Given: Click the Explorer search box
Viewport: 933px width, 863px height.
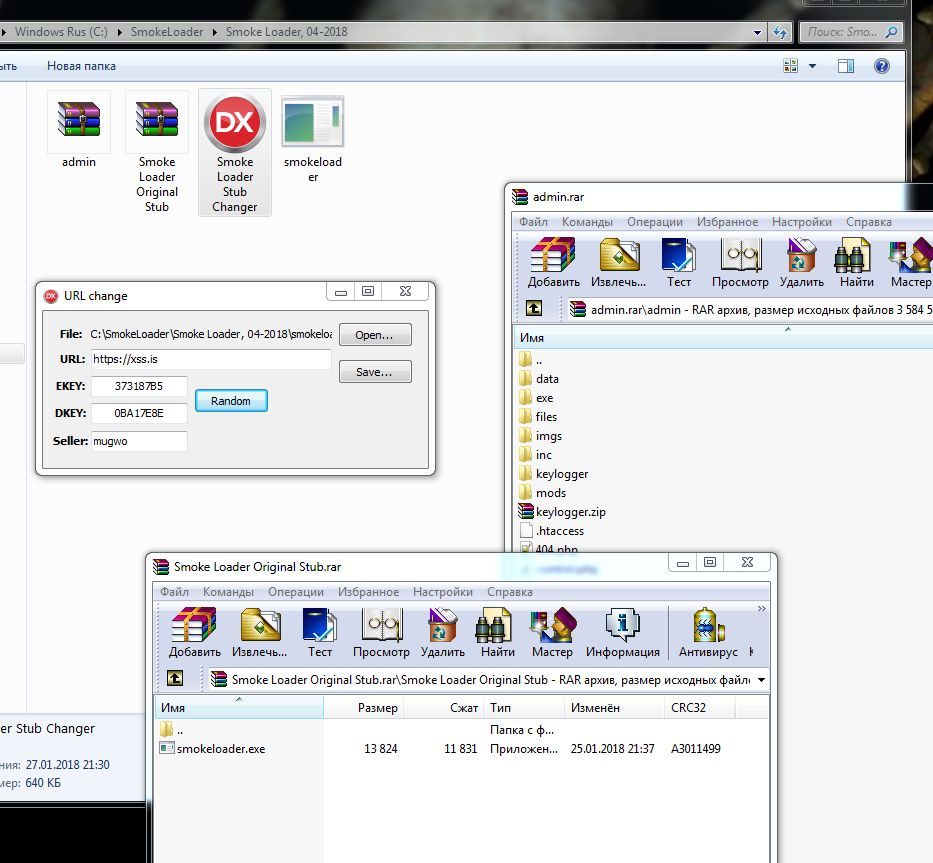Looking at the screenshot, I should pos(851,32).
